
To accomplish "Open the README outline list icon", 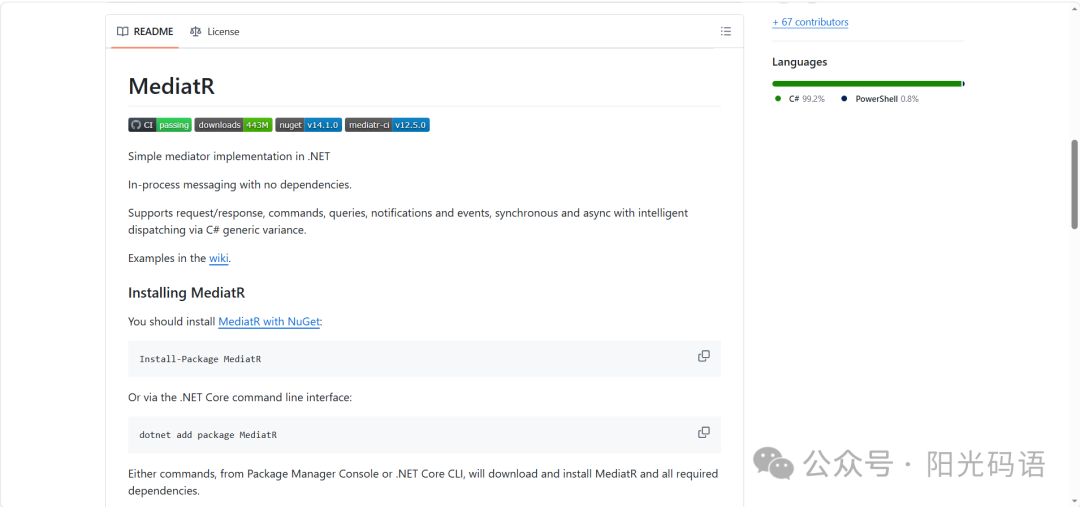I will pos(725,31).
